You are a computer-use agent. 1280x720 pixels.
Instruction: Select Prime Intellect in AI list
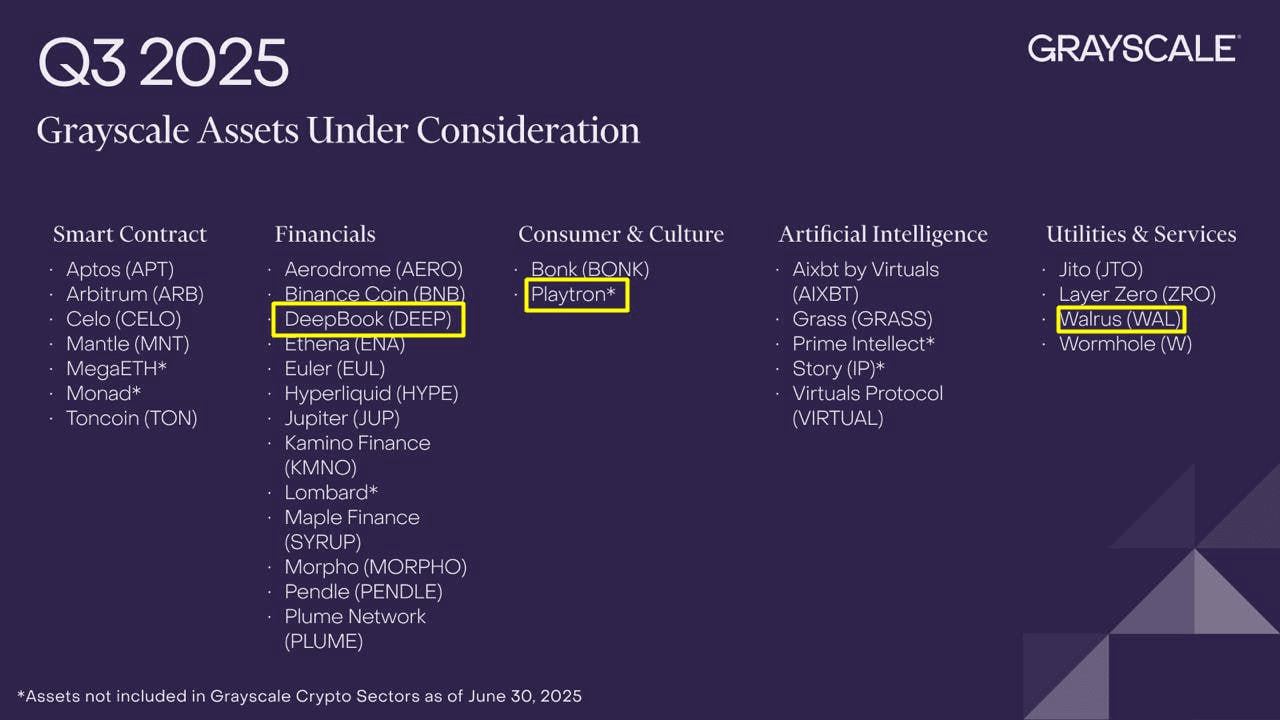(864, 344)
